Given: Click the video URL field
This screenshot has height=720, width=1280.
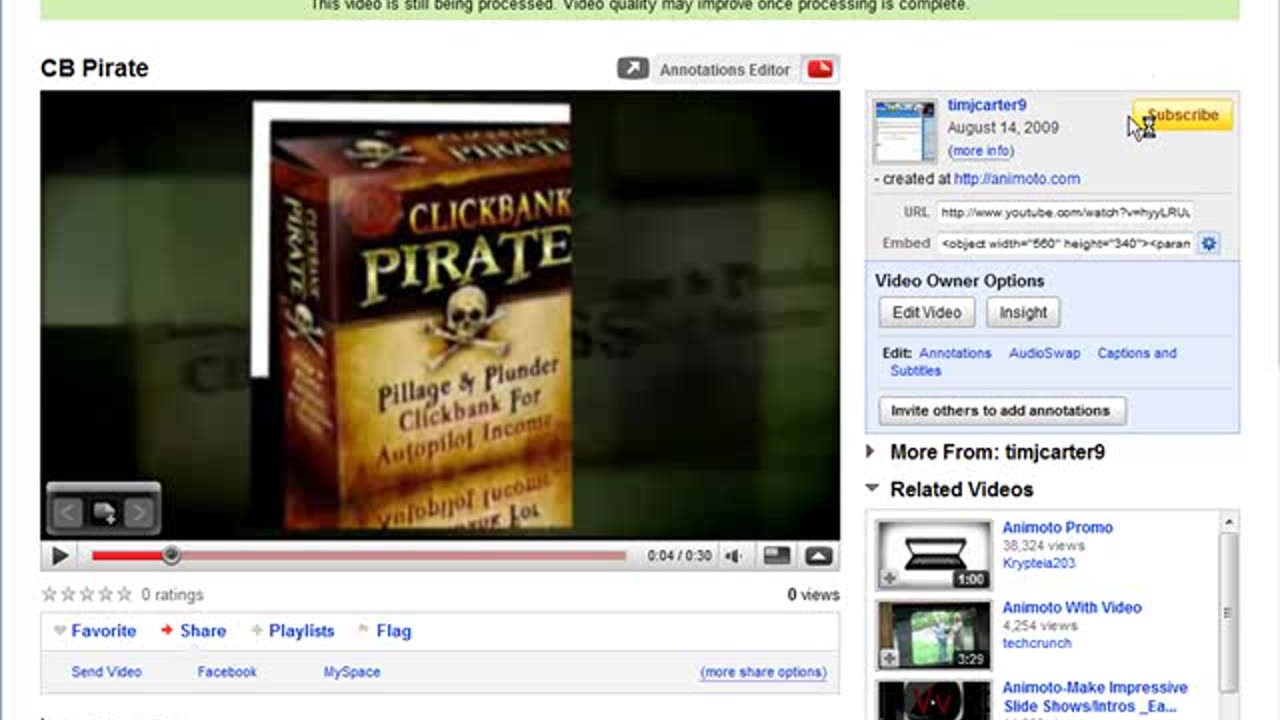Looking at the screenshot, I should pyautogui.click(x=1065, y=213).
